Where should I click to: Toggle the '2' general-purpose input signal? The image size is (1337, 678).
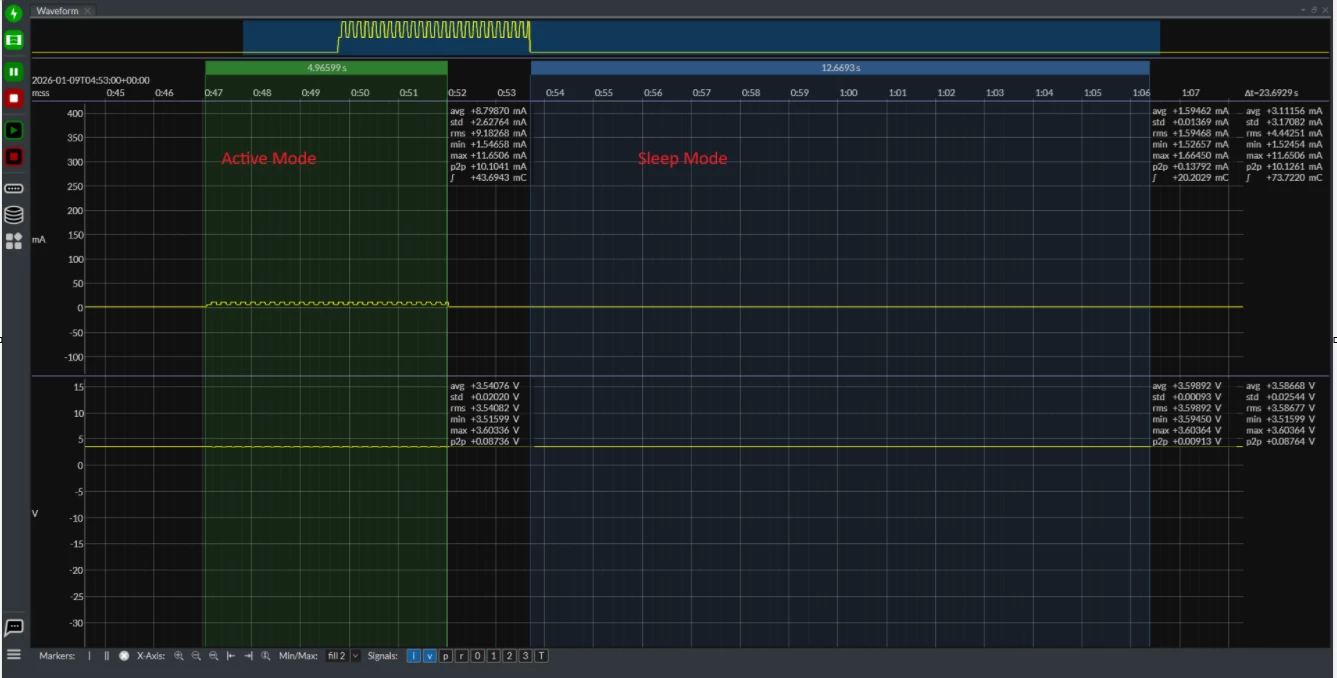click(509, 656)
